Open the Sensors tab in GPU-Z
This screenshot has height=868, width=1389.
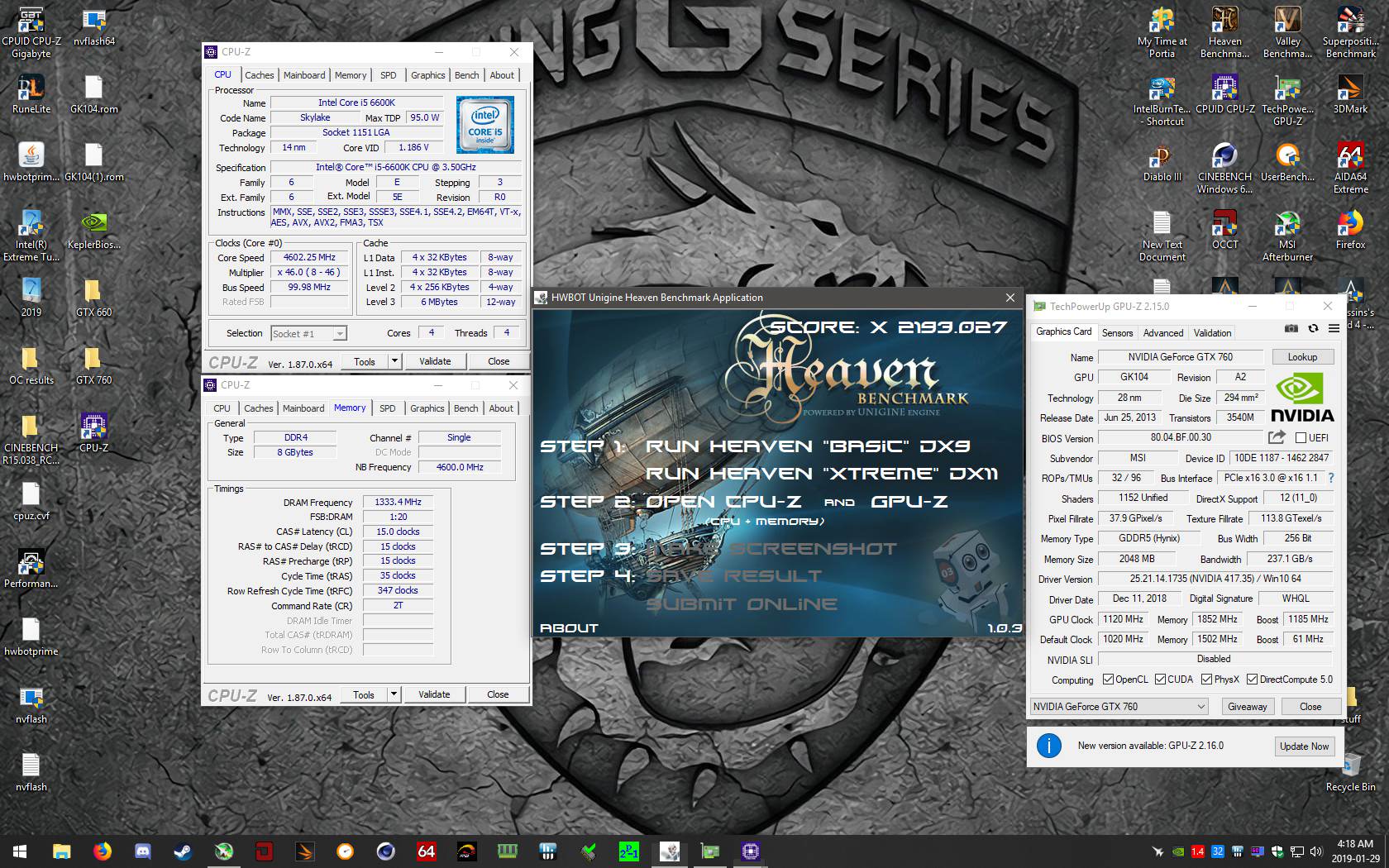click(1117, 333)
